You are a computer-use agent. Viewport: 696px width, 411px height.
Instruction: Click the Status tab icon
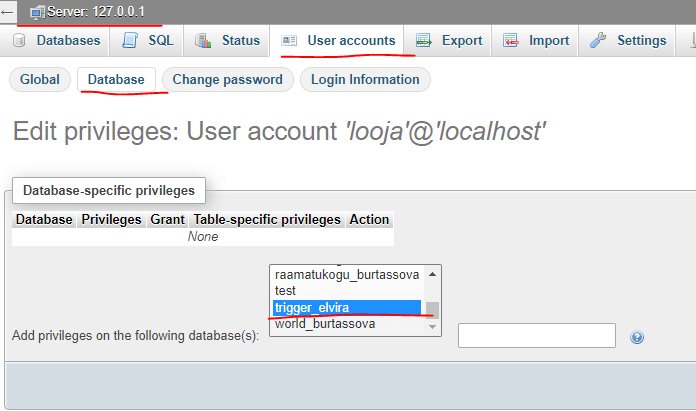click(203, 41)
